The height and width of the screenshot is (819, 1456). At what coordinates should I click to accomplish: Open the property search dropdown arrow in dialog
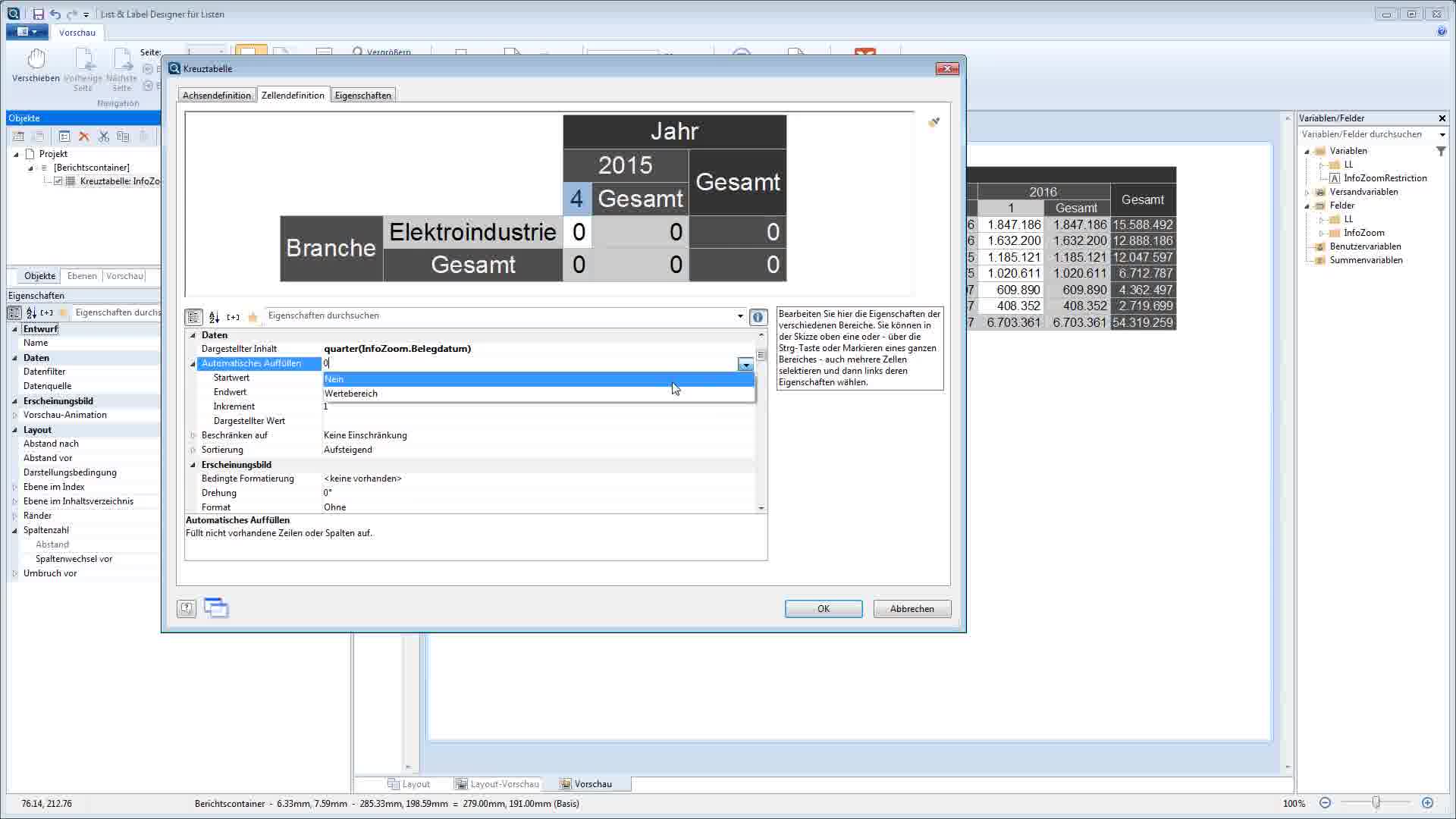click(x=740, y=316)
